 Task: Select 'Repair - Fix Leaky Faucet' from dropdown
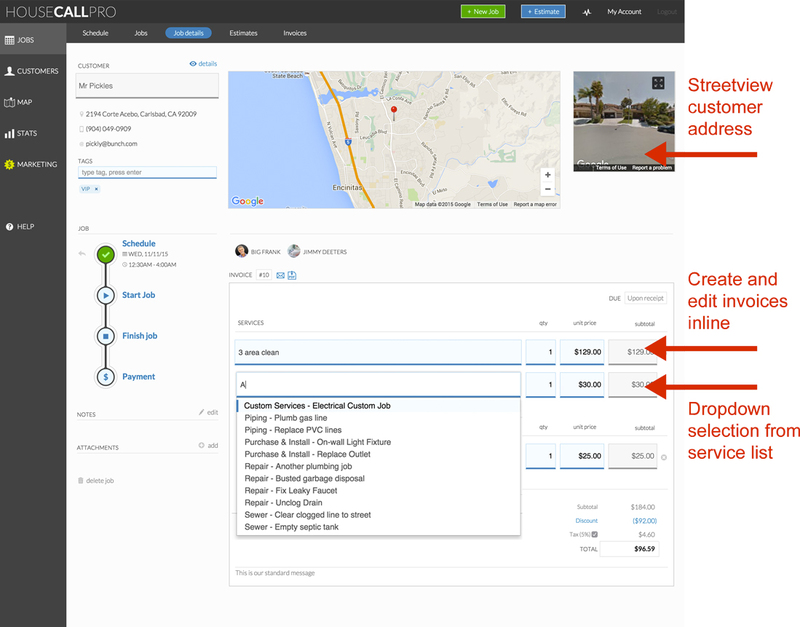tap(291, 490)
